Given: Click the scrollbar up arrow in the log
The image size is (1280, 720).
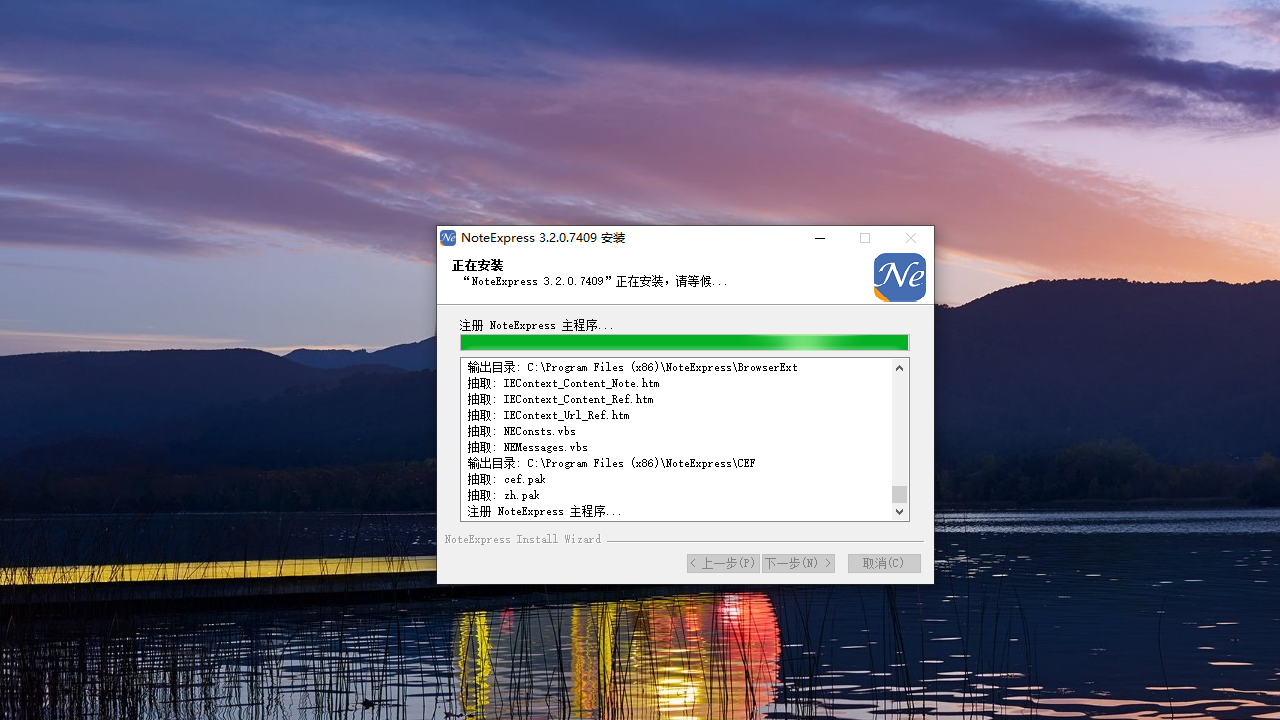Looking at the screenshot, I should [x=898, y=368].
